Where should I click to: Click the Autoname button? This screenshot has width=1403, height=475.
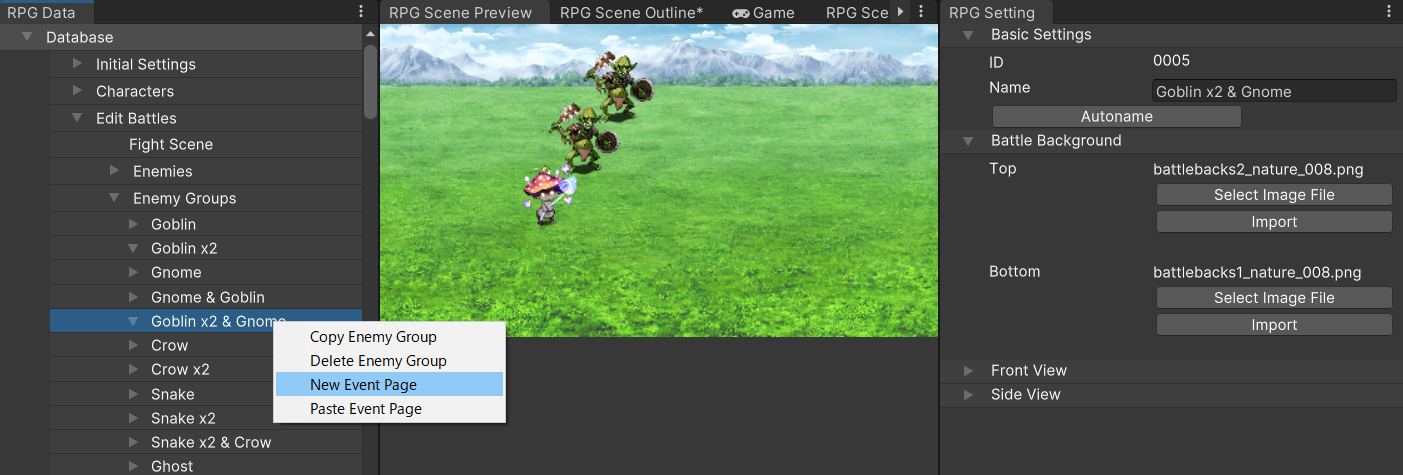coord(1117,117)
